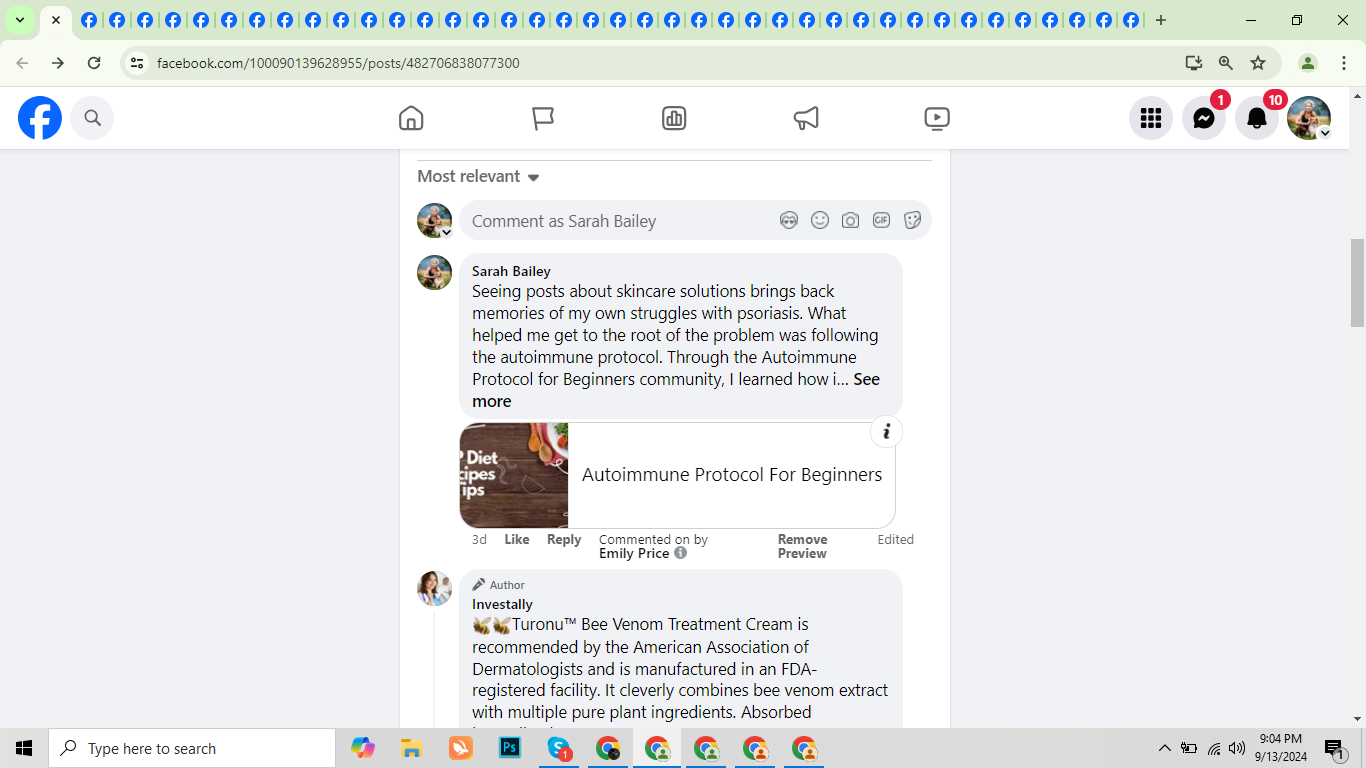Open the Facebook search icon
Screen dimensions: 1366x768
(x=92, y=118)
